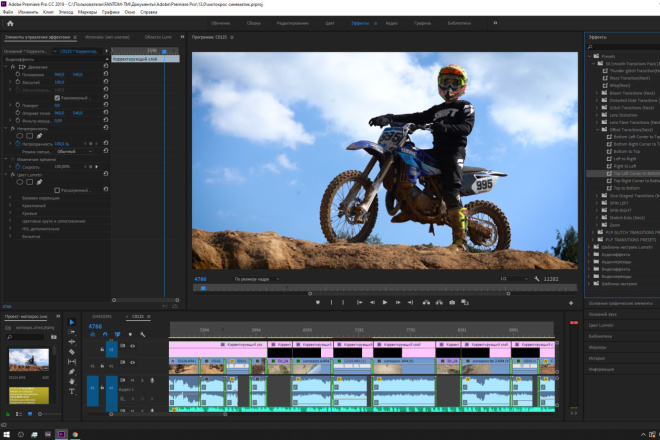Toggle timeline Snap magnet icon
Viewport: 660px width, 440px height.
click(105, 334)
